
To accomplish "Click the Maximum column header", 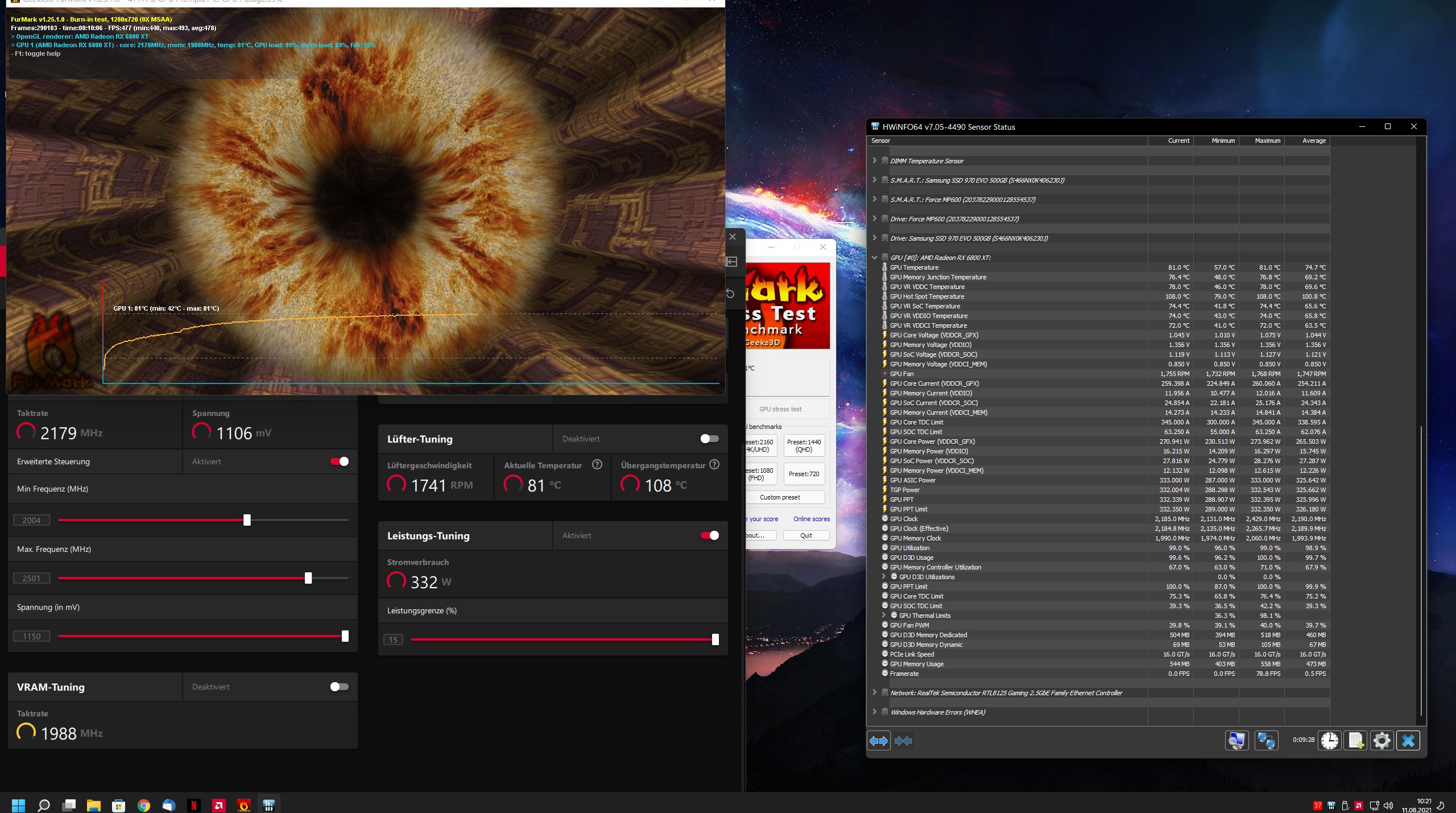I will pos(1267,141).
